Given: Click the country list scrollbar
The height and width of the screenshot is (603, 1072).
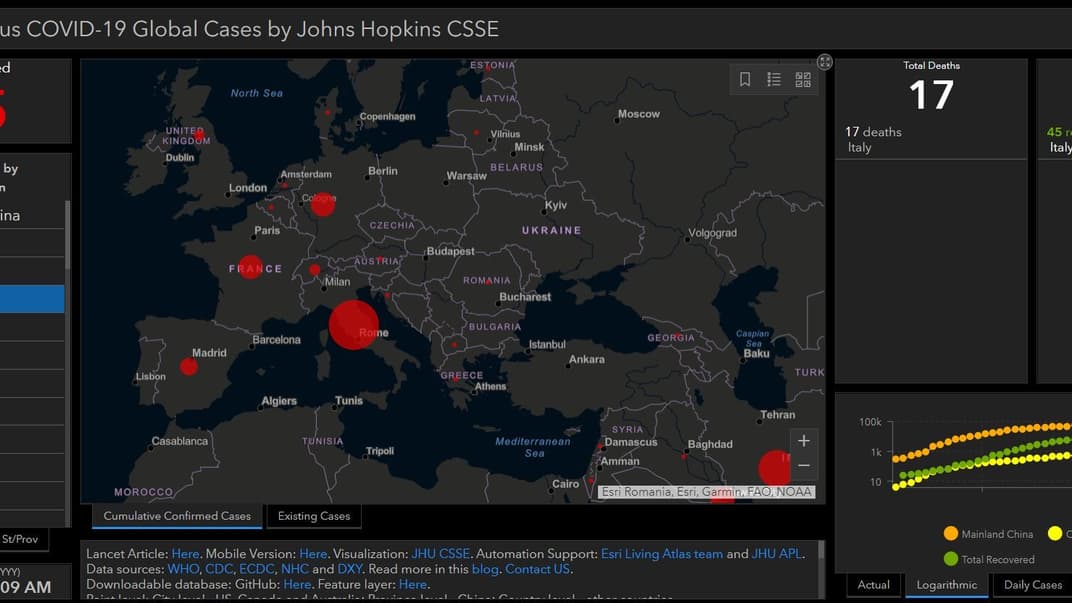Looking at the screenshot, I should 67,236.
